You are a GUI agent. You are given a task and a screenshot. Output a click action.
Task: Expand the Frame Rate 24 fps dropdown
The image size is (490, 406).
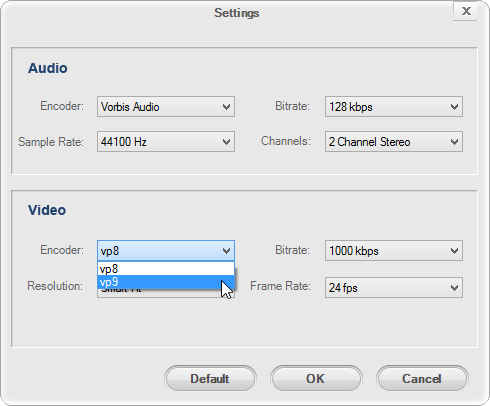(x=394, y=287)
